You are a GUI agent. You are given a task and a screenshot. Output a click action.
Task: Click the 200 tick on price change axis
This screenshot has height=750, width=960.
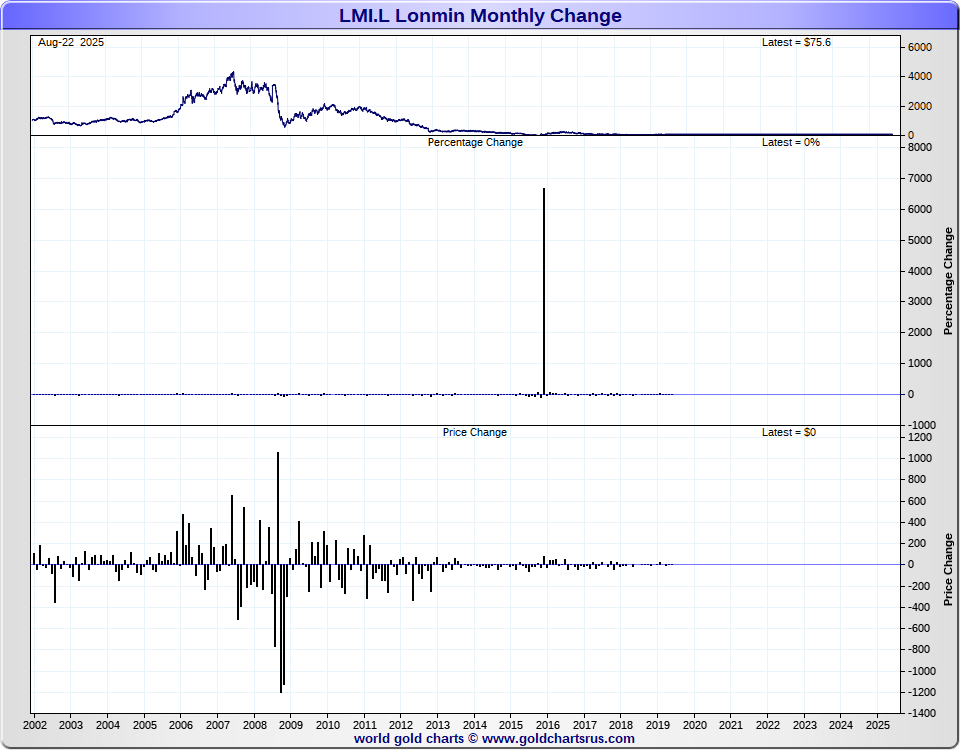click(x=917, y=543)
